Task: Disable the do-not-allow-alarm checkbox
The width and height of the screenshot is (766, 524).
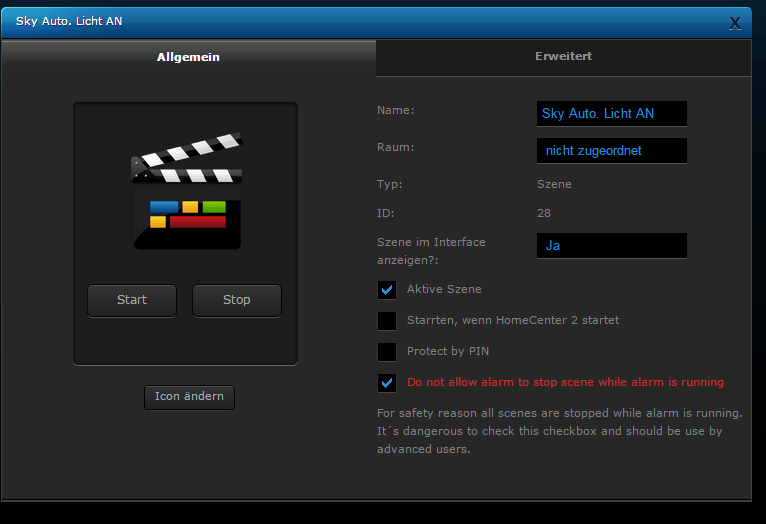Action: click(387, 383)
